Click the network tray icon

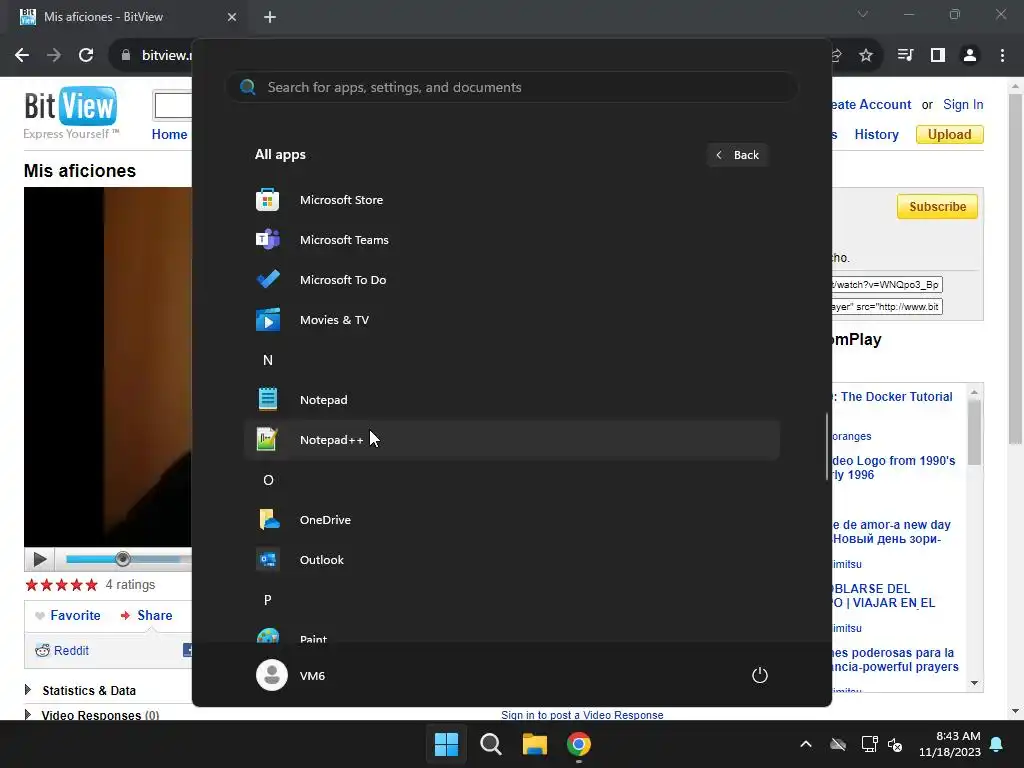point(869,744)
